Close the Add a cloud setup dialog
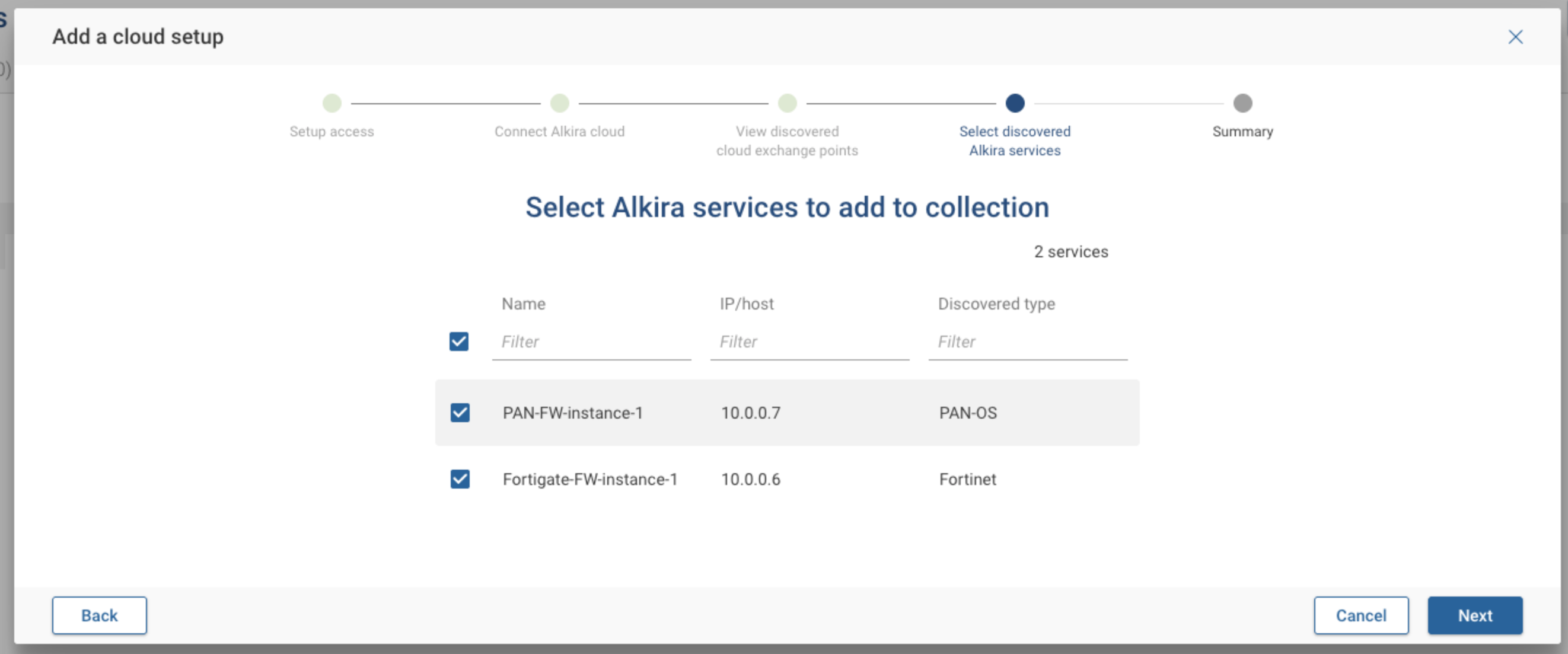Screen dimensions: 1568x654 tap(1515, 37)
